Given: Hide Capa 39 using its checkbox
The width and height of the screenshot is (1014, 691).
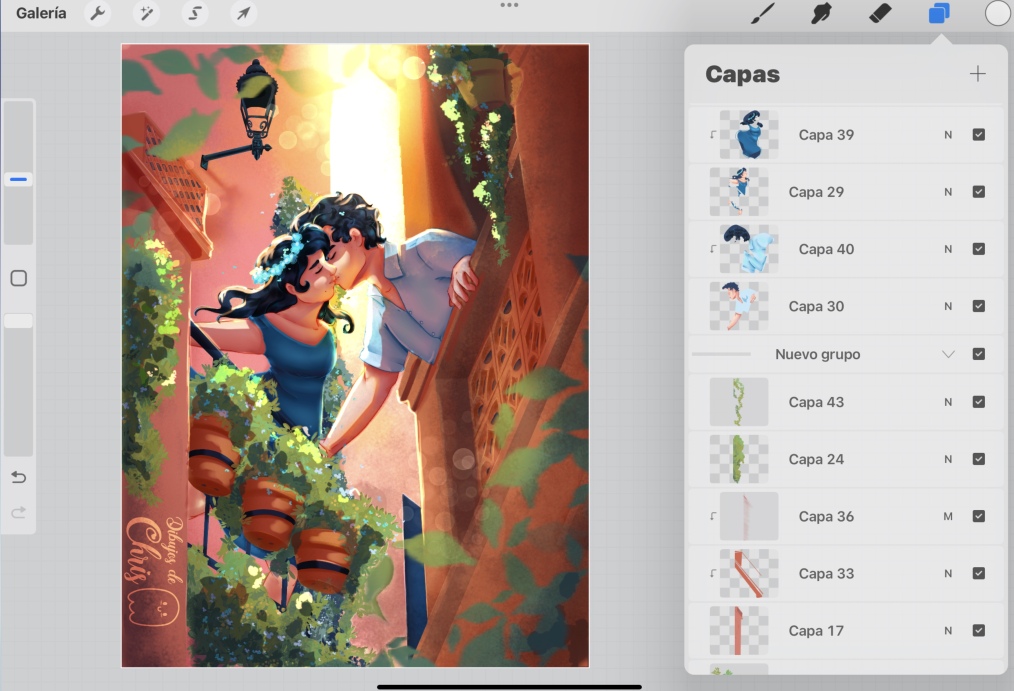Looking at the screenshot, I should pos(978,135).
